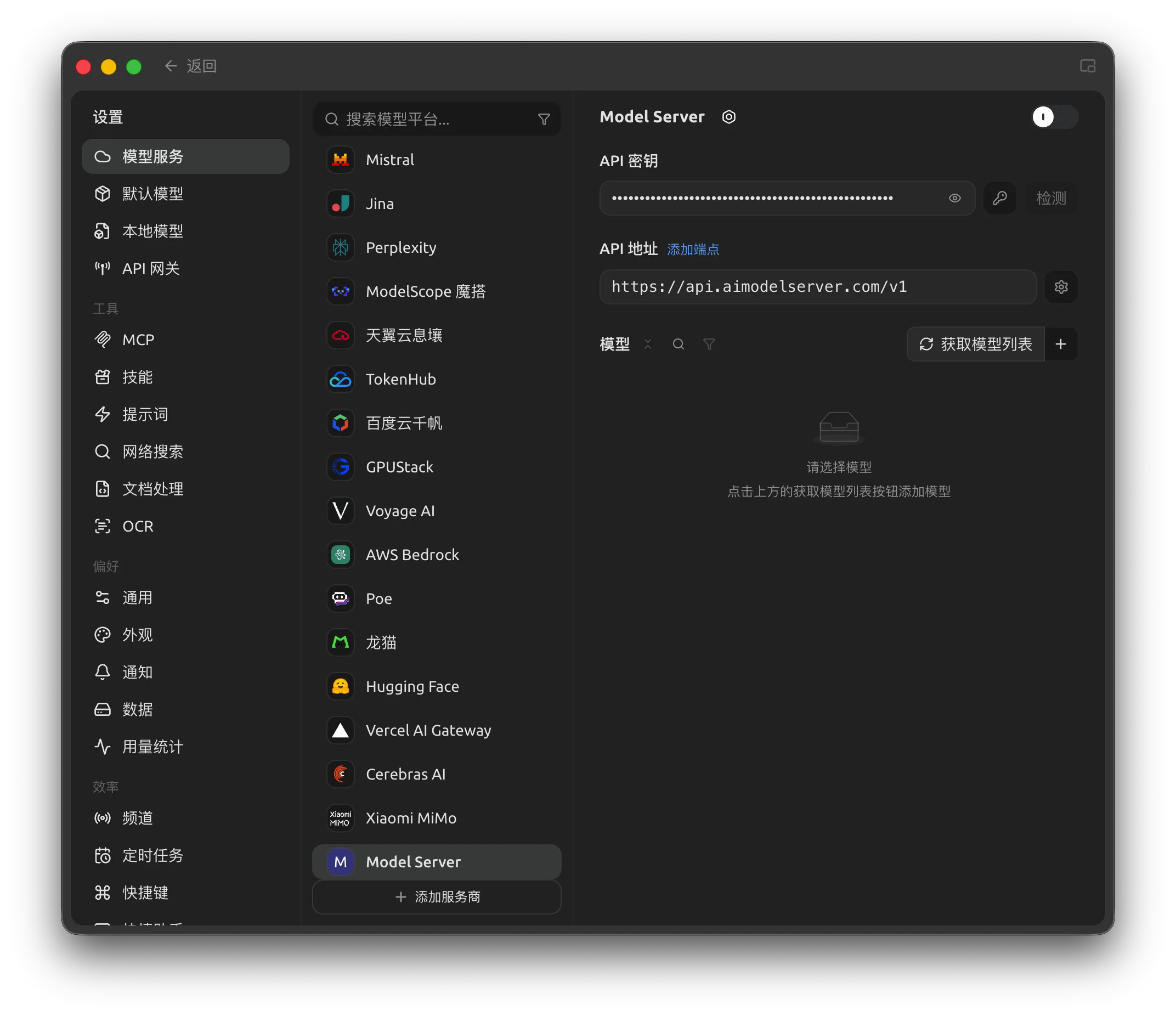Open 快捷键 shortcut settings
The width and height of the screenshot is (1176, 1016).
point(185,893)
